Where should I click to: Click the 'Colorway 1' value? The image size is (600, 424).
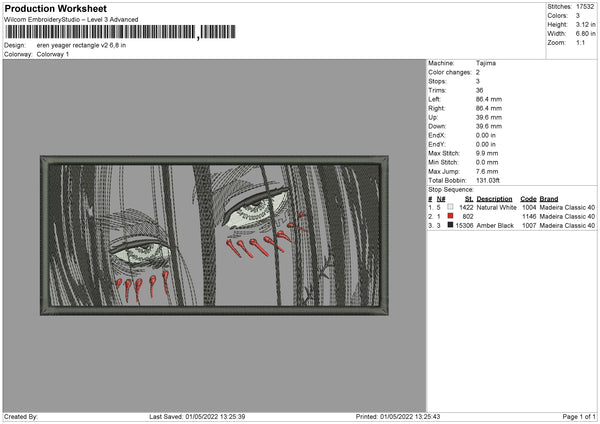click(53, 54)
